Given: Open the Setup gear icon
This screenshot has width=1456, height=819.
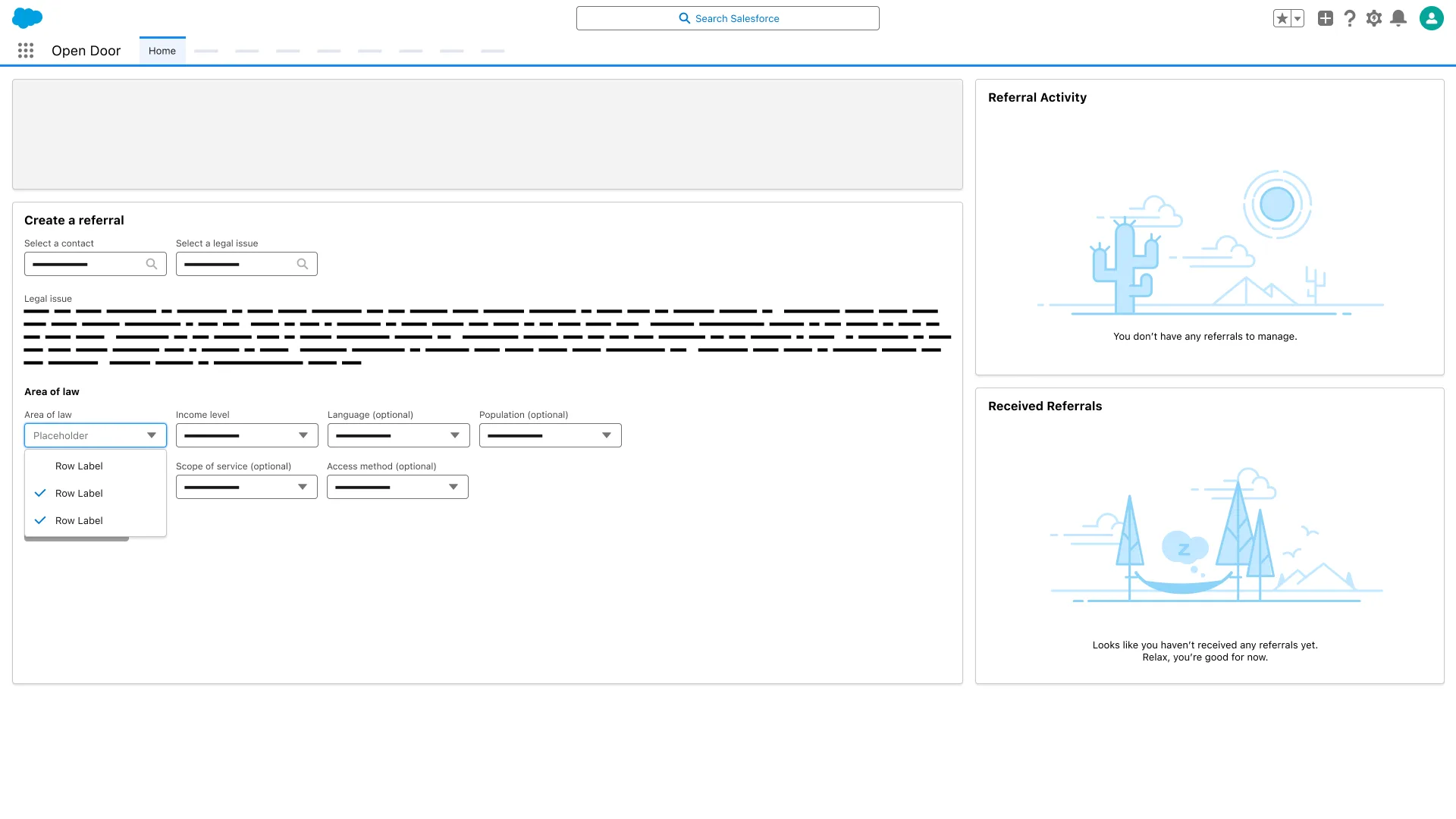Looking at the screenshot, I should click(x=1374, y=18).
